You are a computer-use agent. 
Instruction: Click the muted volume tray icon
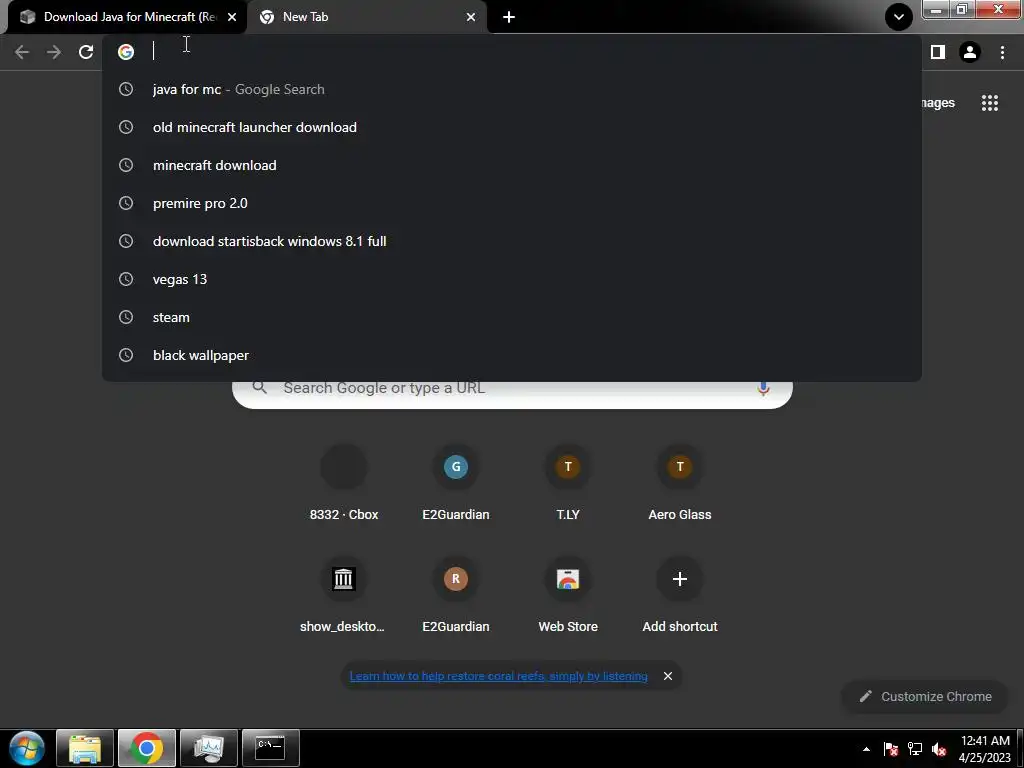click(x=939, y=749)
